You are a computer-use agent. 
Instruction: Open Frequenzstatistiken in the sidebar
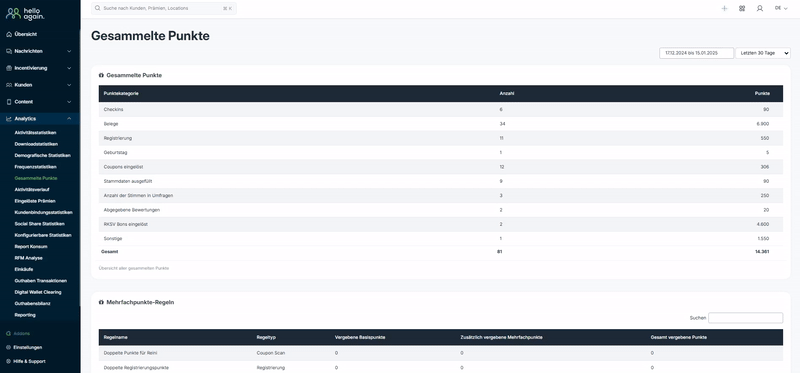[x=35, y=167]
